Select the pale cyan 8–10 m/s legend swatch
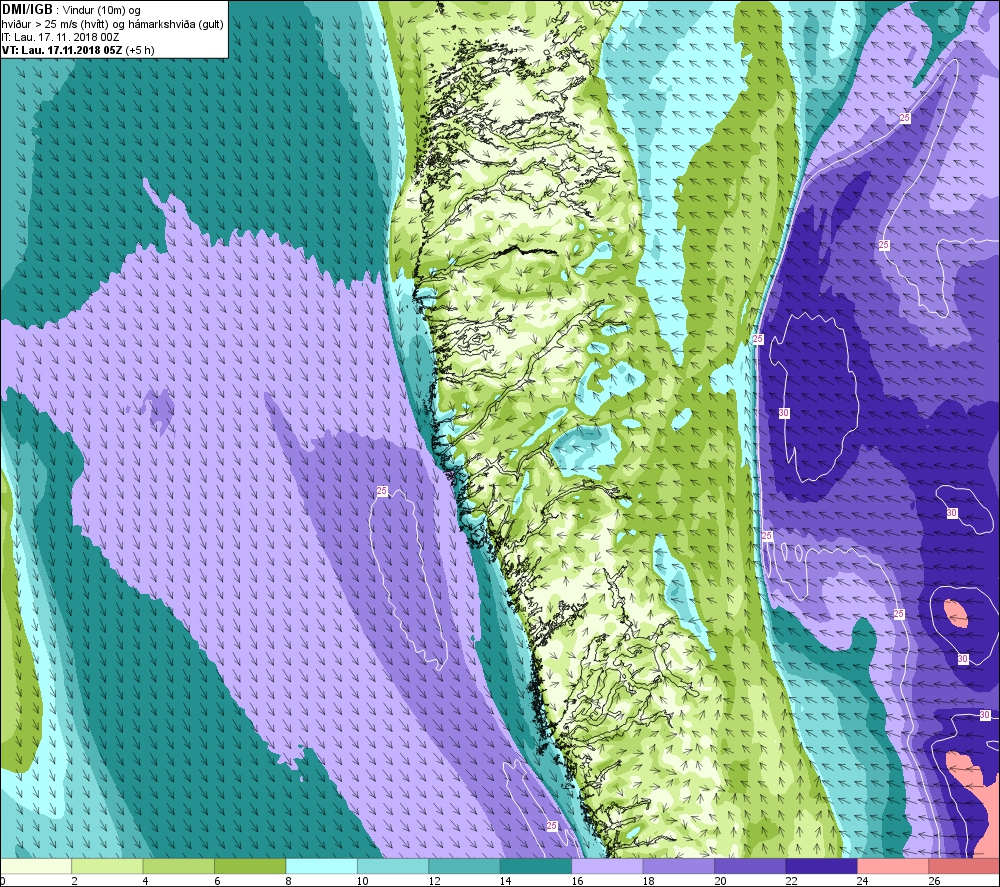The height and width of the screenshot is (887, 1000). tap(321, 866)
